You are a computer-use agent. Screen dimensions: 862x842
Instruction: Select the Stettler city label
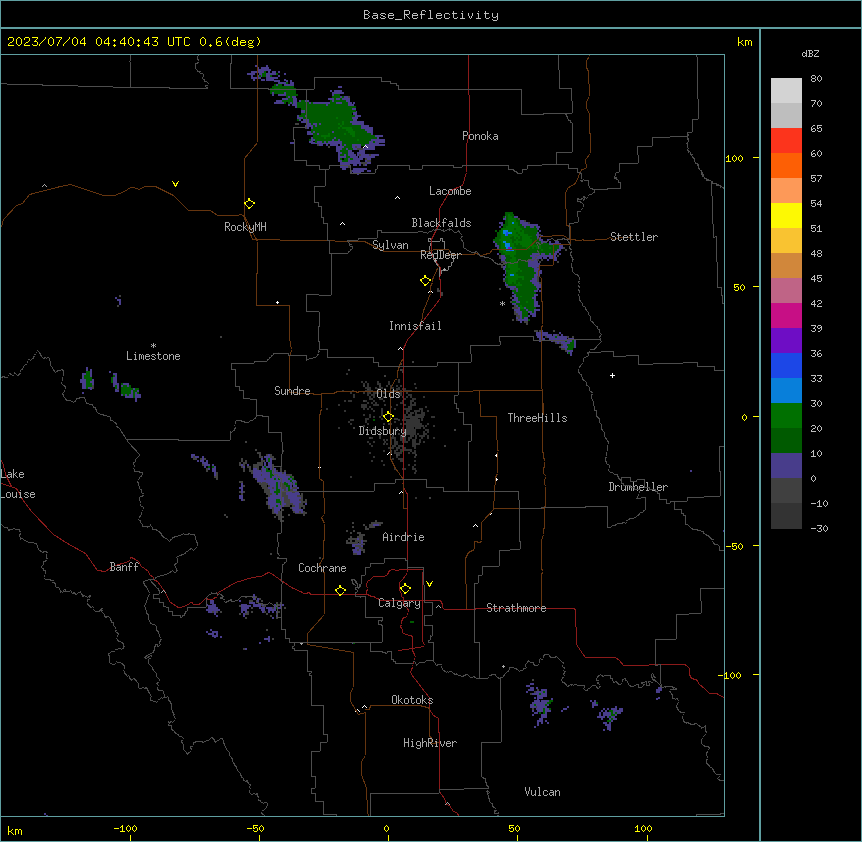pos(634,237)
